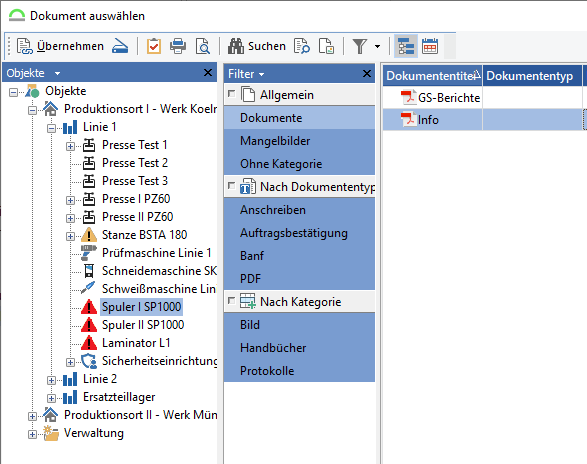Screen dimensions: 587x464
Task: Toggle the Nach Dokumententyp checkbox
Action: (232, 185)
